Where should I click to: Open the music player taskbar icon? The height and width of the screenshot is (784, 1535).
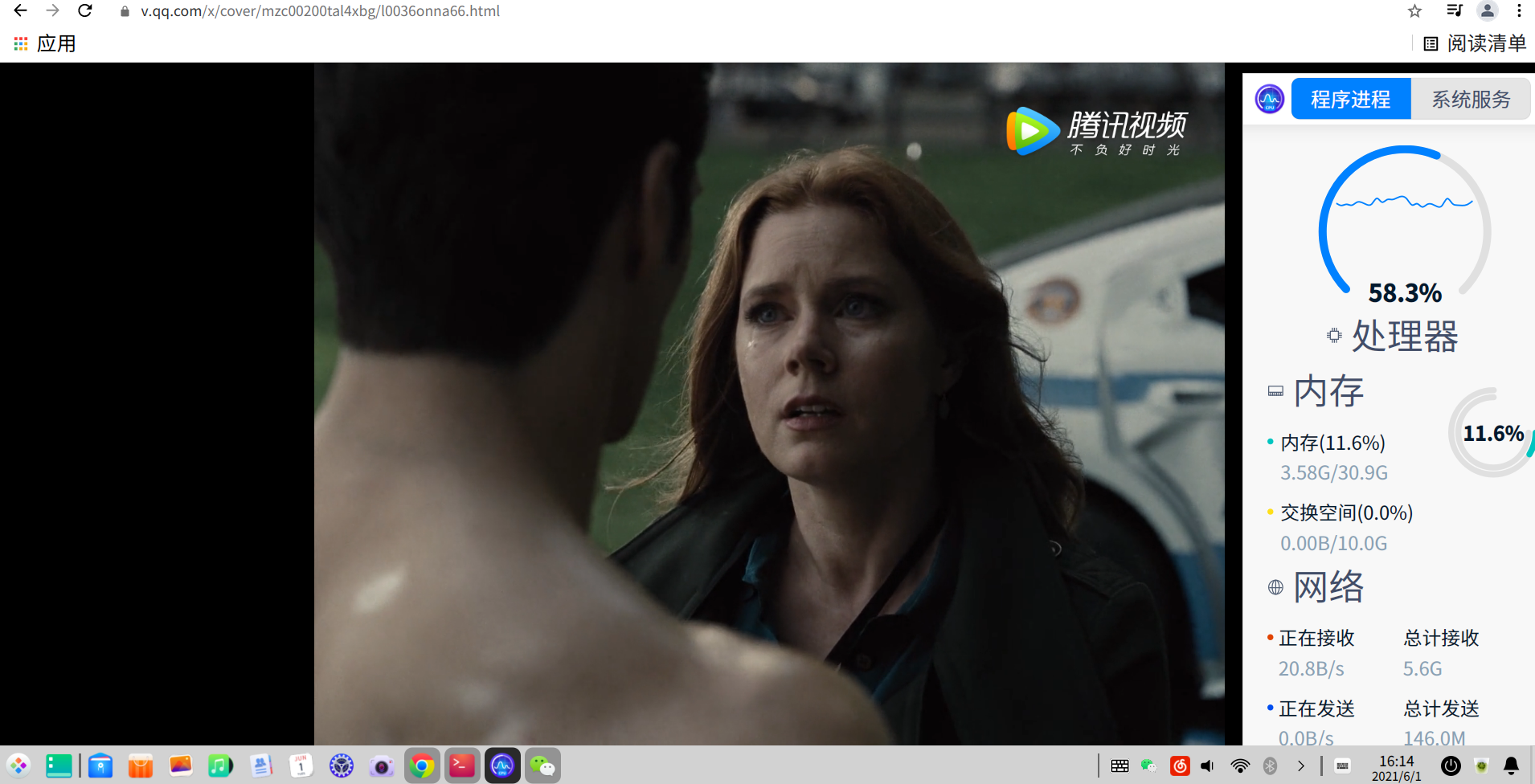coord(220,766)
